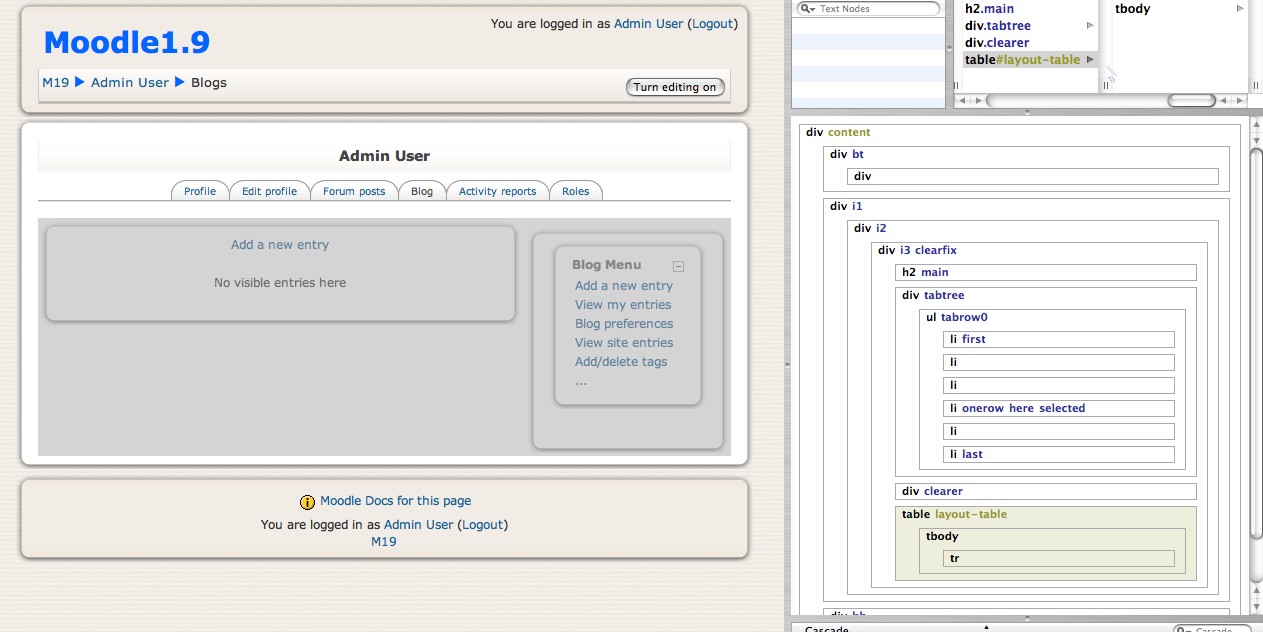Click horizontal scrollbar thumb in column browser
This screenshot has height=632, width=1263.
[x=1191, y=100]
